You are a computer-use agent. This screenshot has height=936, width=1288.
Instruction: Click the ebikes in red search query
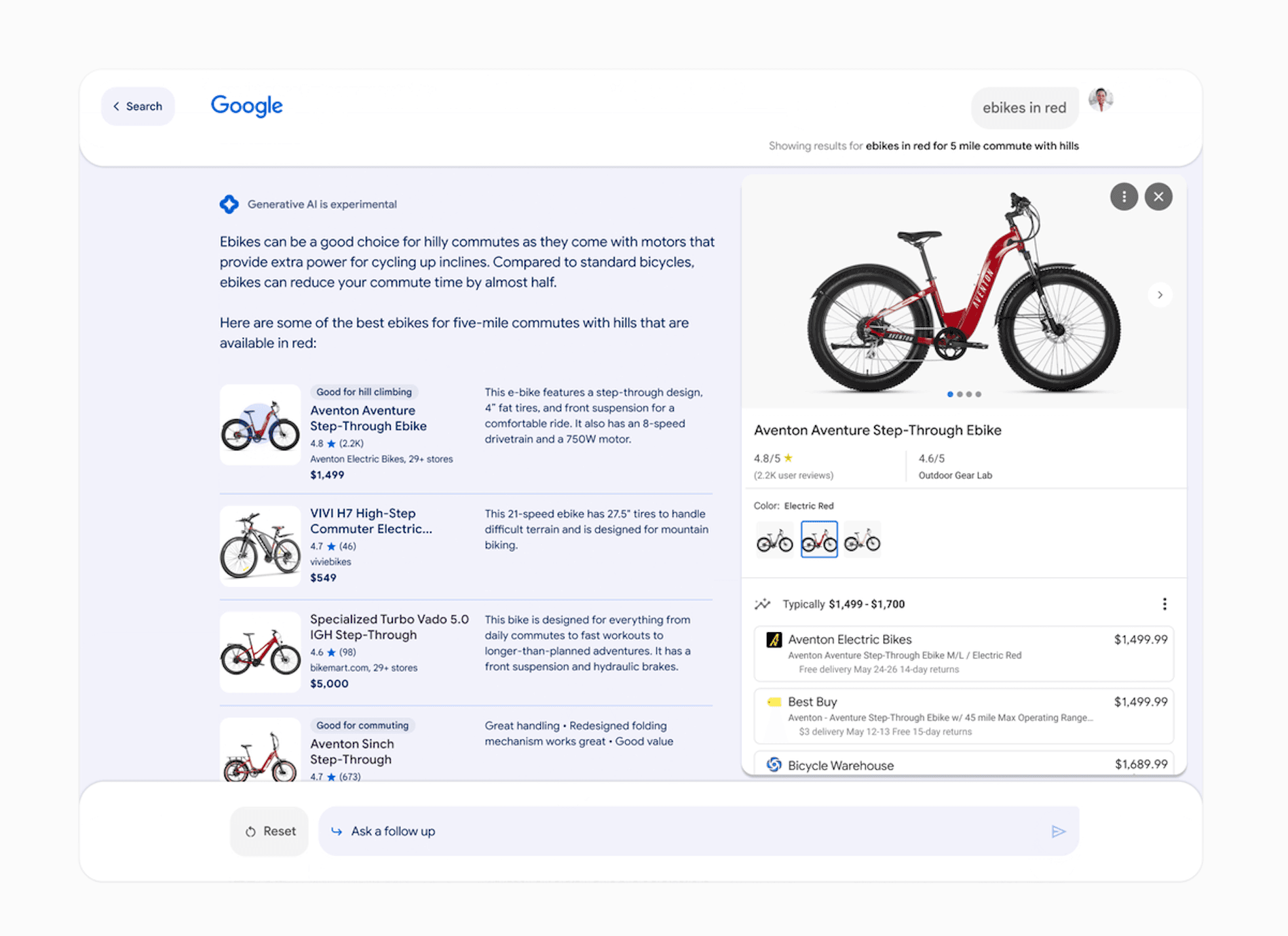tap(1025, 107)
